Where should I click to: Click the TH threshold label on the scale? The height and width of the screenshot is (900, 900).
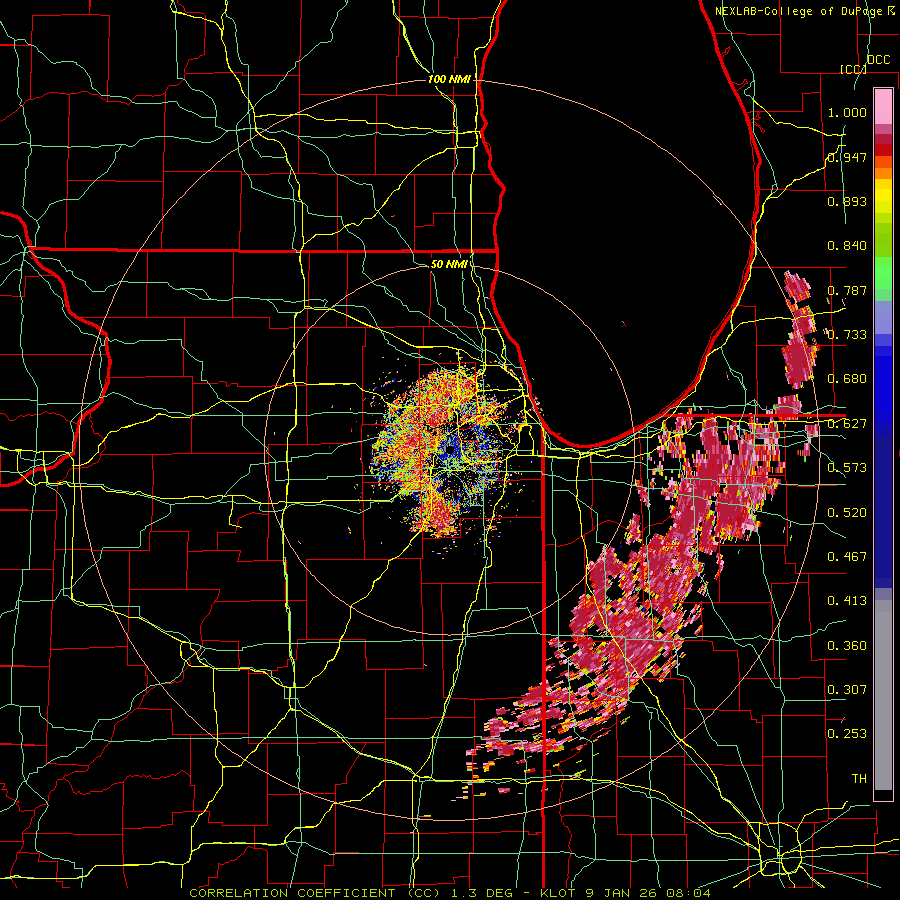[x=859, y=779]
